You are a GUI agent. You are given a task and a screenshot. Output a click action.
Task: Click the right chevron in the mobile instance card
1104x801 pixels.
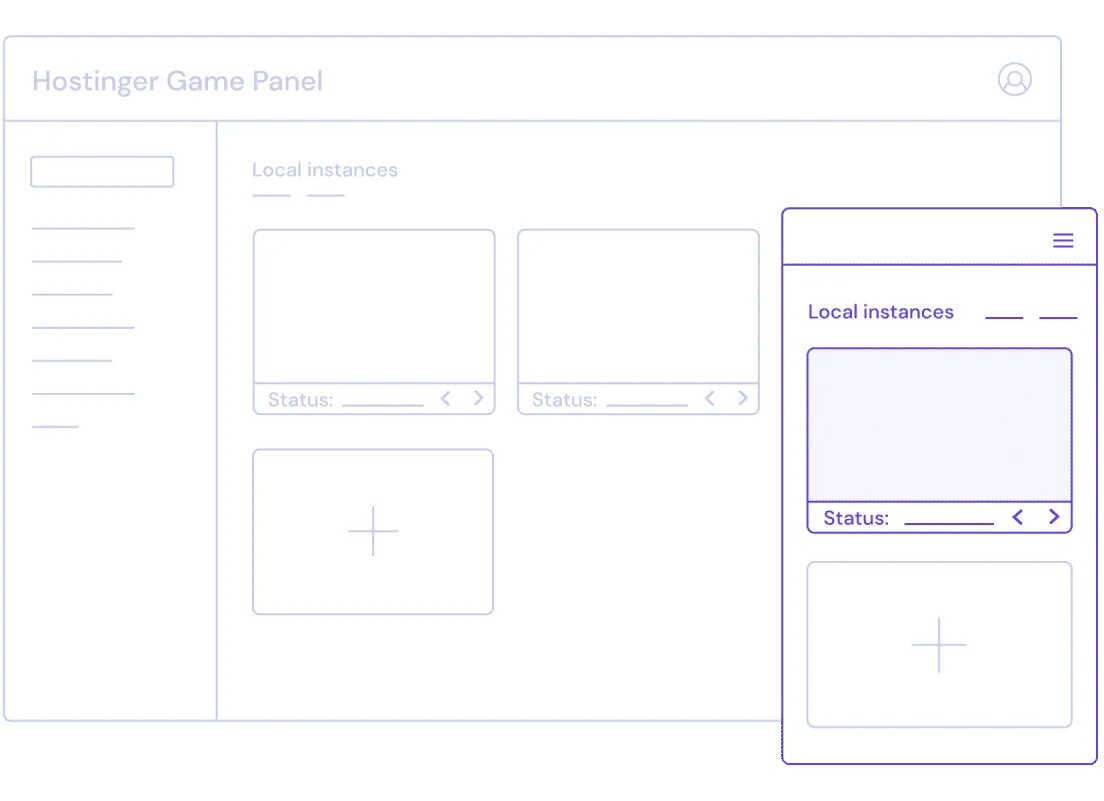1054,517
